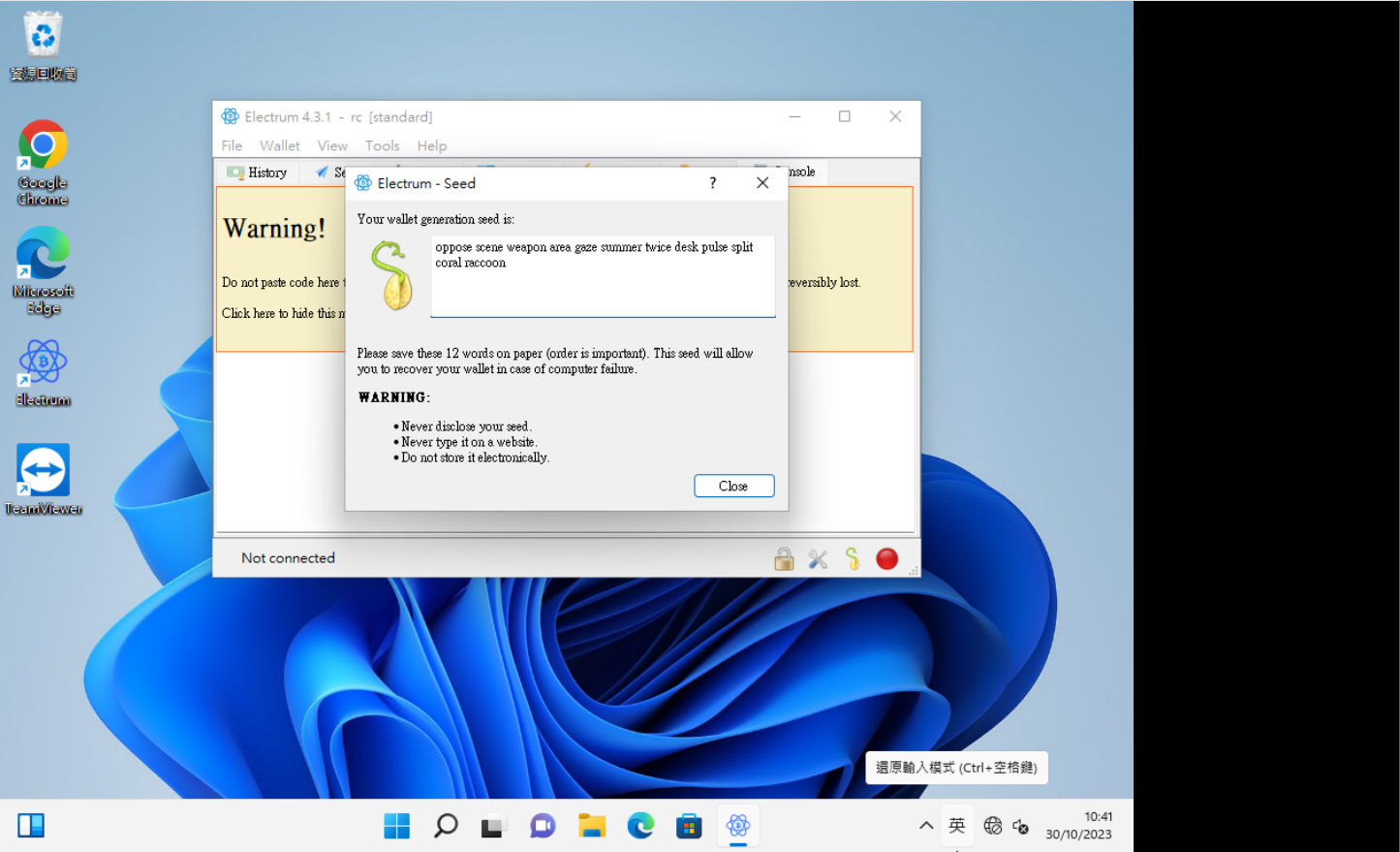The height and width of the screenshot is (852, 1400).
Task: Open the clock showing 10:41 30/10/2023
Action: pyautogui.click(x=1078, y=826)
